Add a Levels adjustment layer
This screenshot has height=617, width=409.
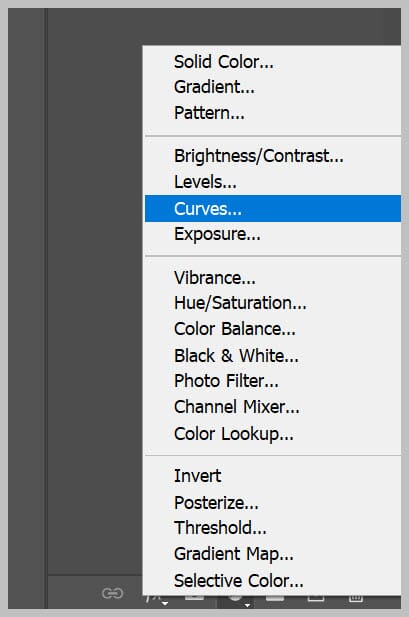pyautogui.click(x=272, y=182)
